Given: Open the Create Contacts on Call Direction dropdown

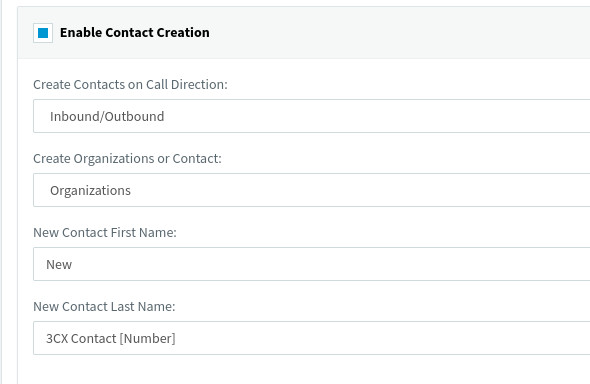Looking at the screenshot, I should click(312, 116).
